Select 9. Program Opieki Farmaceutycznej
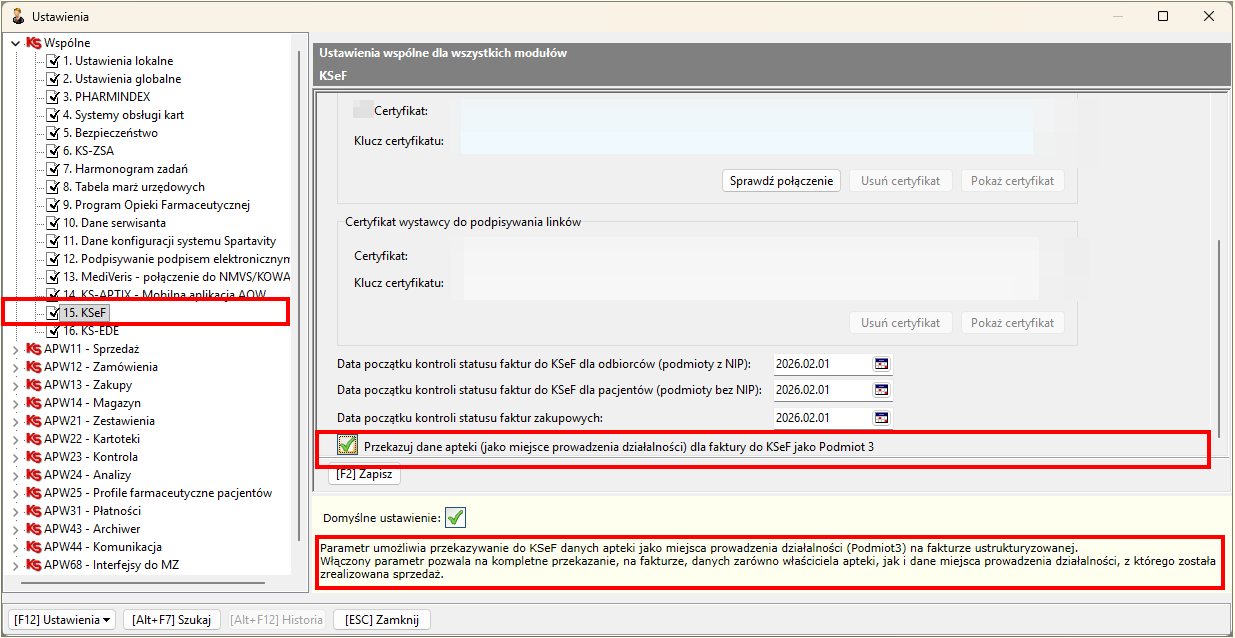Image resolution: width=1235 pixels, height=638 pixels. tap(156, 205)
